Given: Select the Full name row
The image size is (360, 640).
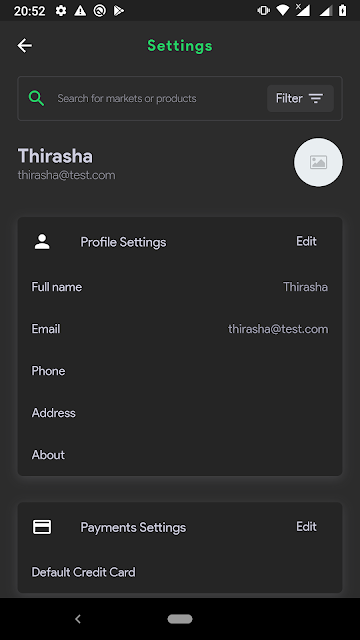Looking at the screenshot, I should click(x=180, y=287).
